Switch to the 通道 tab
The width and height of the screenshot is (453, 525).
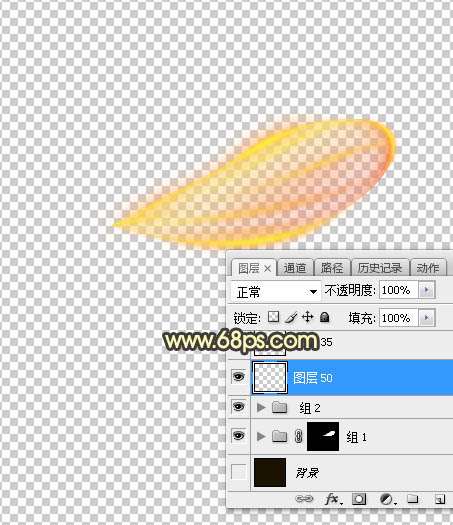295,268
